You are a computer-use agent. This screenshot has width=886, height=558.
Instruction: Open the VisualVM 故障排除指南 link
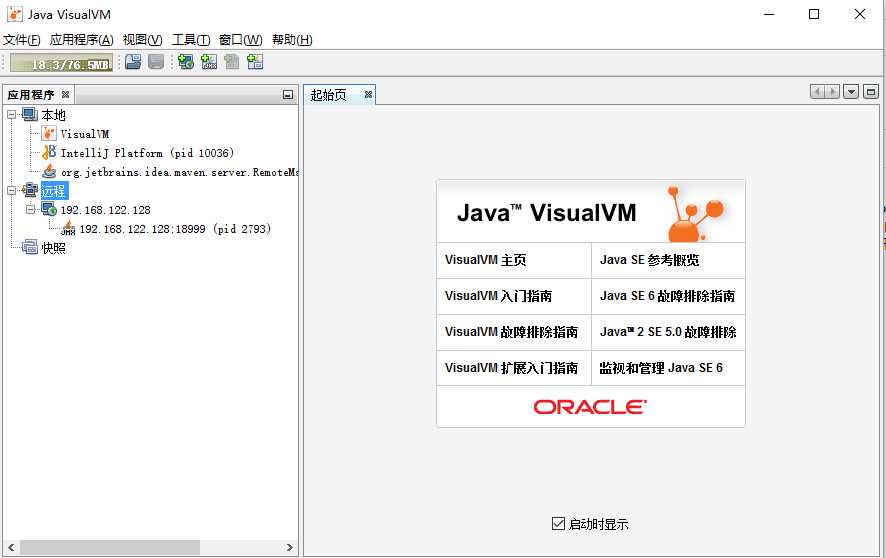[511, 332]
